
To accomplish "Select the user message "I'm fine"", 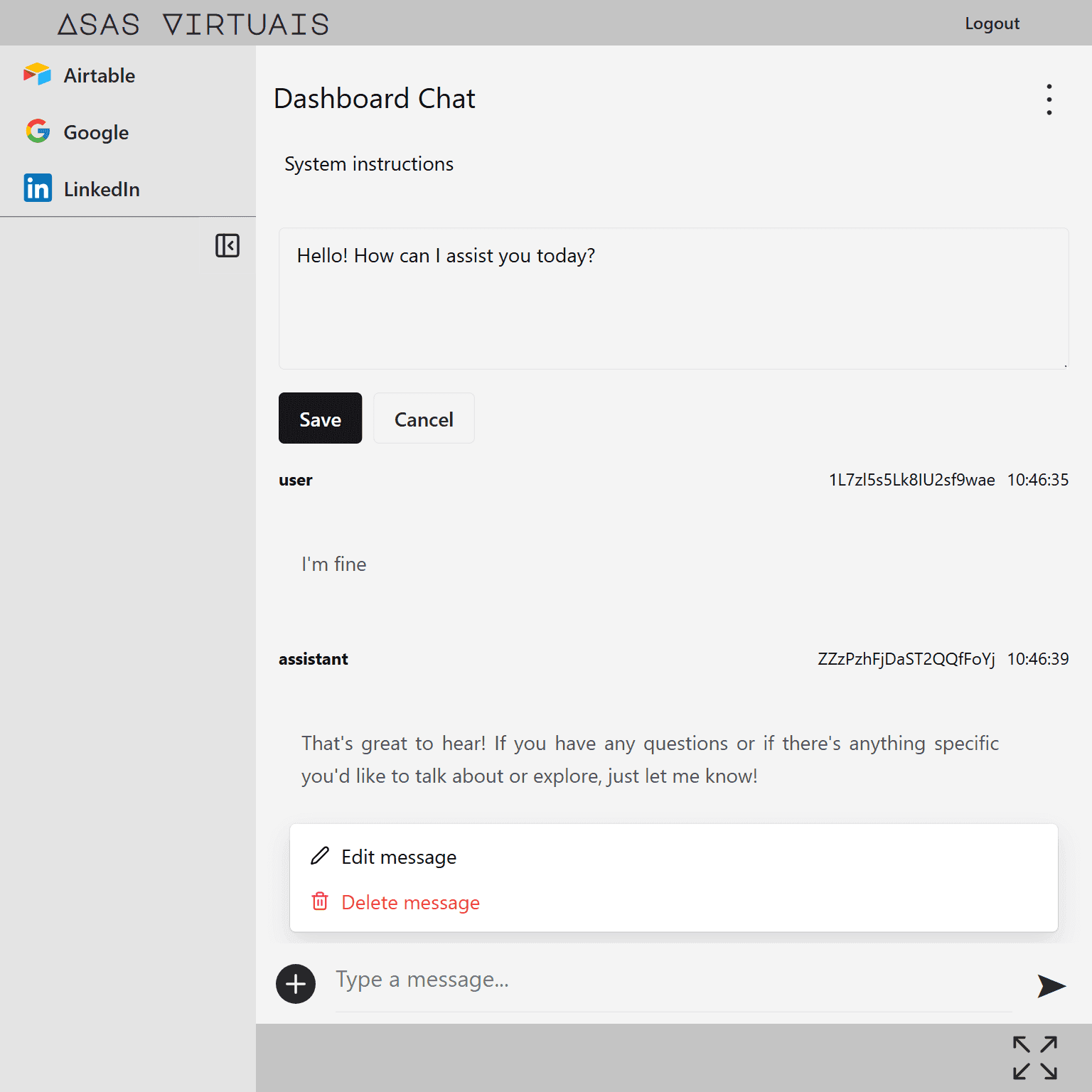I will 334,564.
